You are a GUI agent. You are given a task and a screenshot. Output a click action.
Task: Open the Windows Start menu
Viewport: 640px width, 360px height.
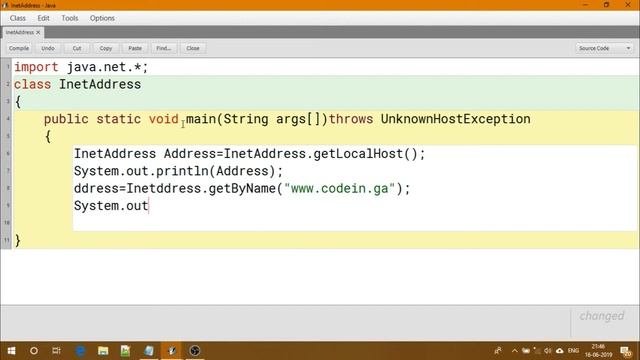(x=11, y=351)
